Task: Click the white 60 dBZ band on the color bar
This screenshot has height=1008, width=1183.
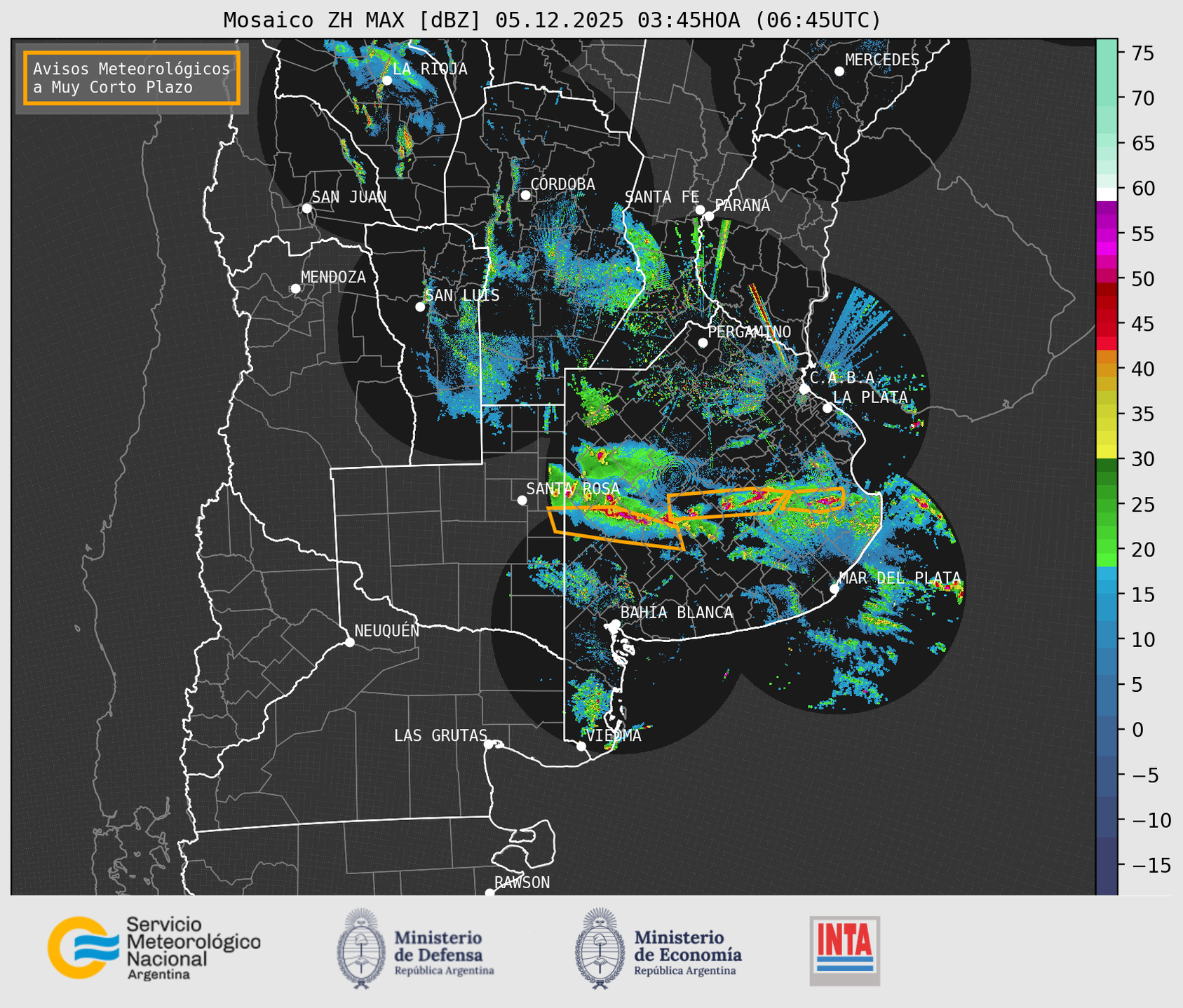Action: coord(1107,194)
